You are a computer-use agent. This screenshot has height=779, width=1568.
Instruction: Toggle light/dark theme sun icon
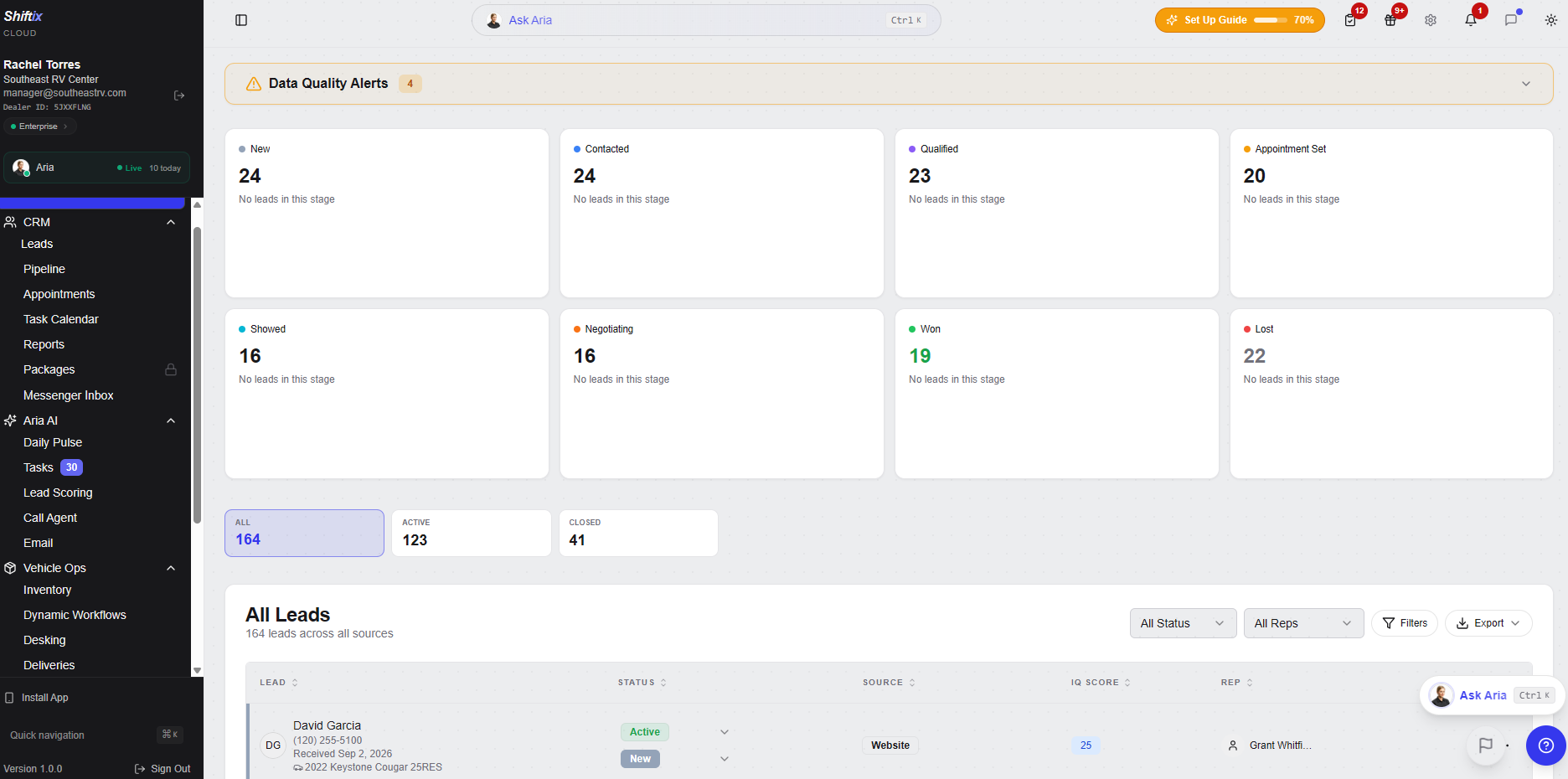(x=1551, y=20)
